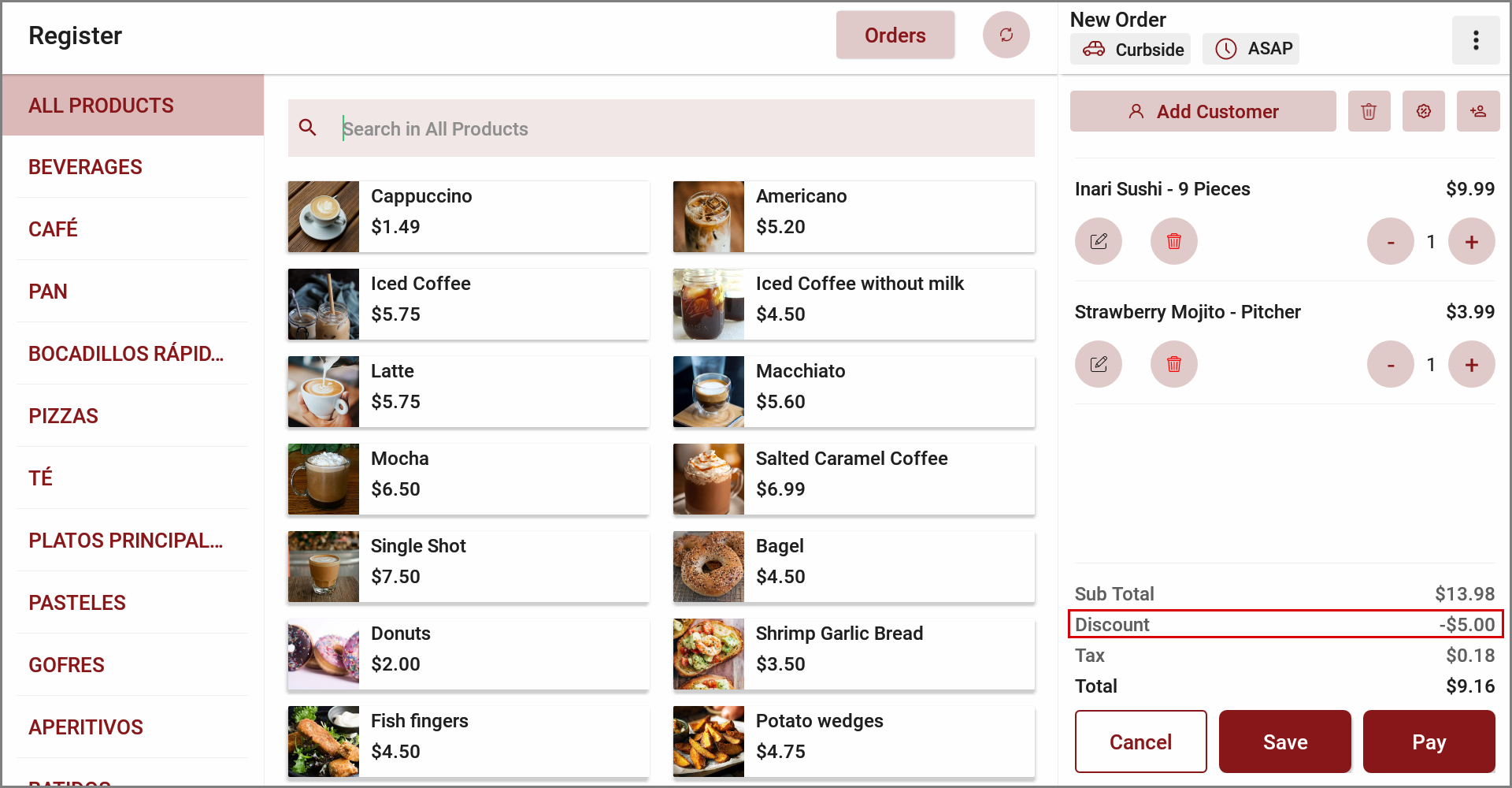Open the Pizzas category
The image size is (1512, 788).
click(x=63, y=416)
